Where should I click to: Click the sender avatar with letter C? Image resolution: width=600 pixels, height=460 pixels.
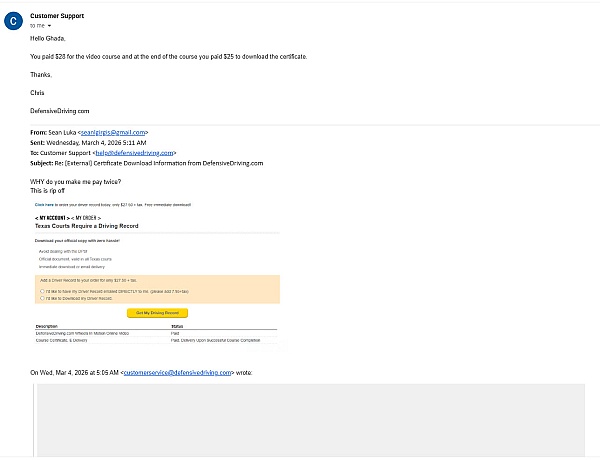[13, 20]
